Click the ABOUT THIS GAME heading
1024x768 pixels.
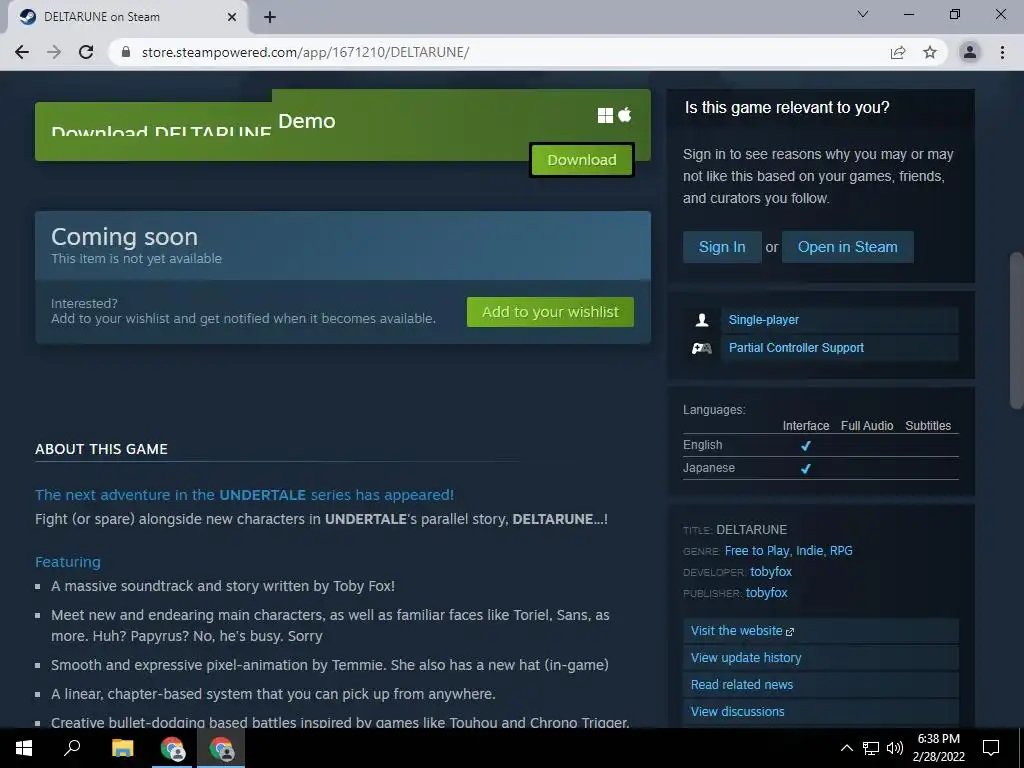point(101,449)
